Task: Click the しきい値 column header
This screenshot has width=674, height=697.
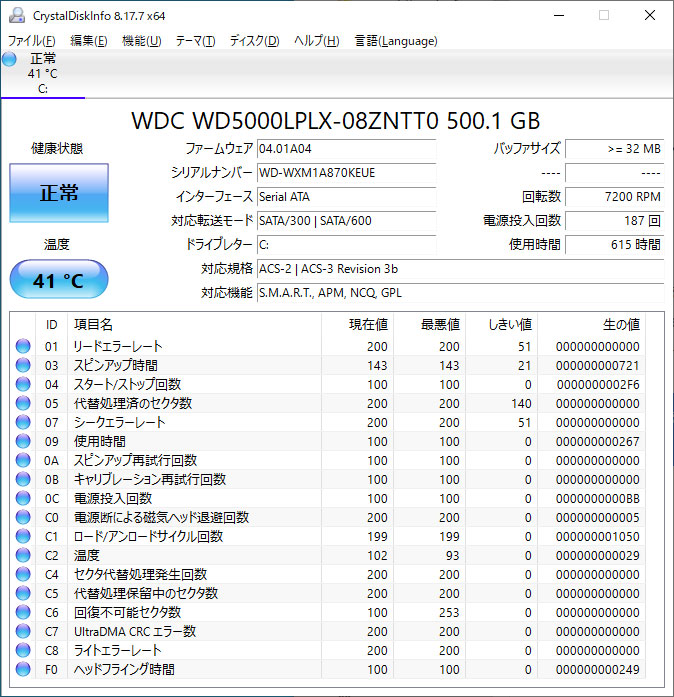Action: point(510,324)
